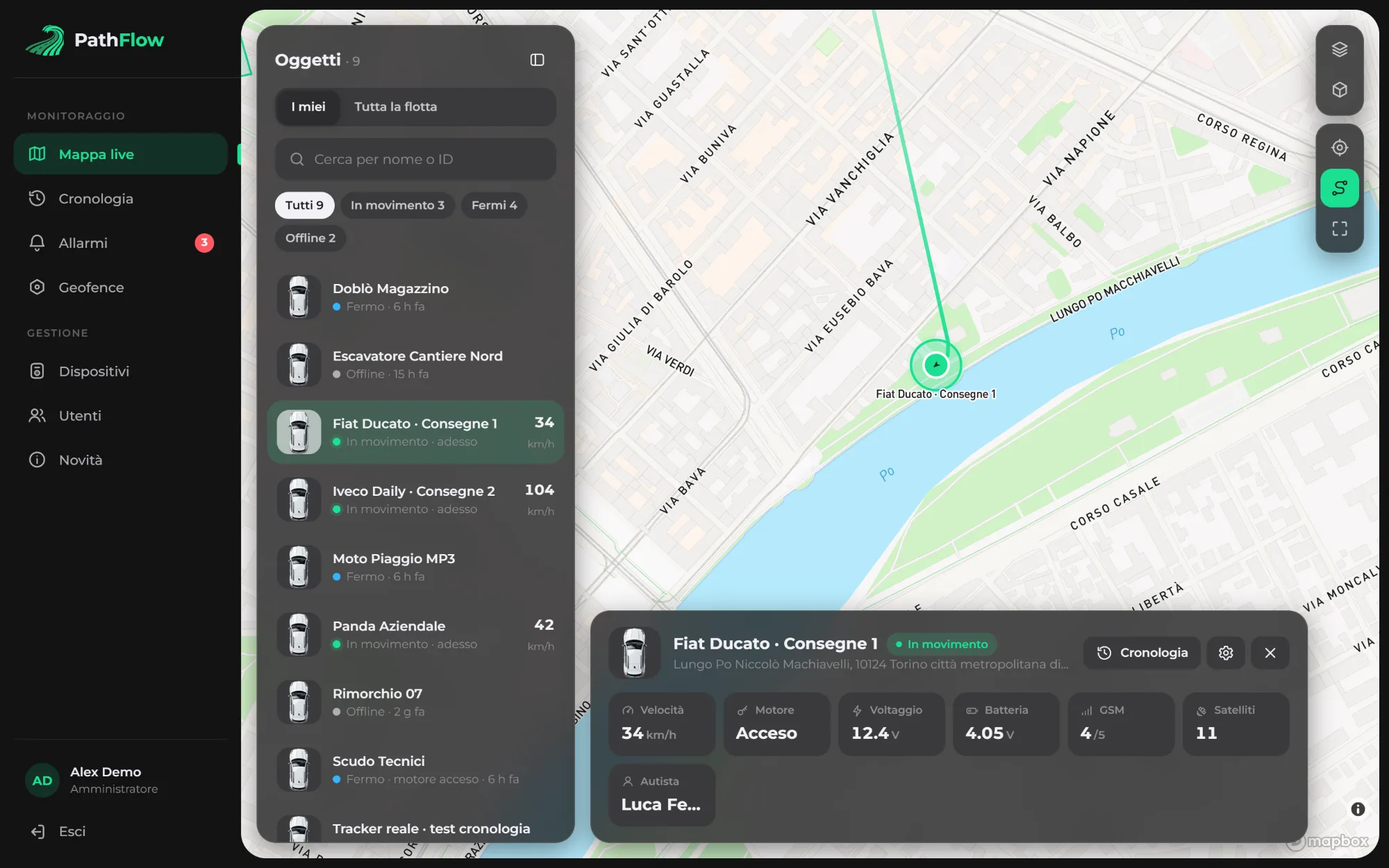Click PathFlow logo
Screen dimensions: 1389x868
pos(95,40)
